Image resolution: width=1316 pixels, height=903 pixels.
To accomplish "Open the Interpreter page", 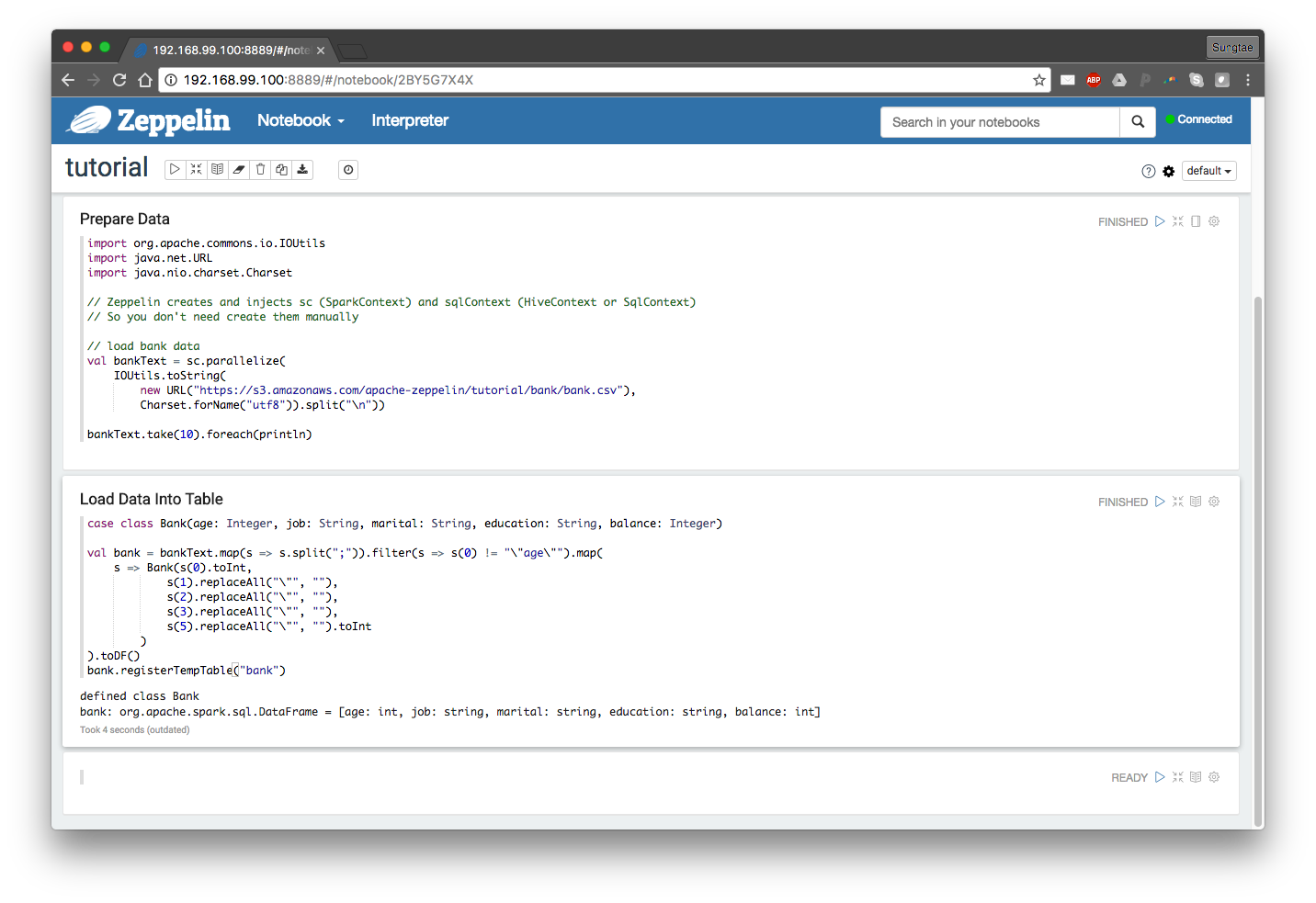I will coord(410,120).
